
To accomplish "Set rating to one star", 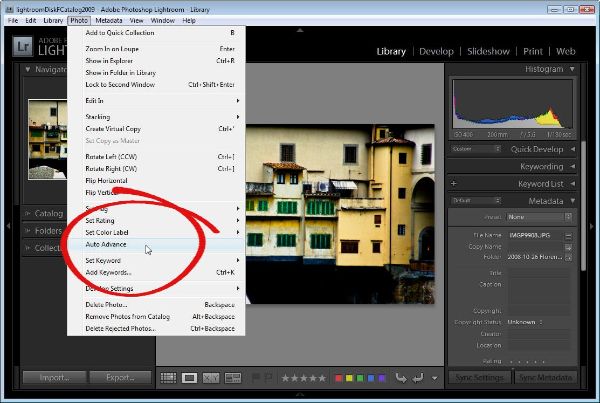I will 285,378.
